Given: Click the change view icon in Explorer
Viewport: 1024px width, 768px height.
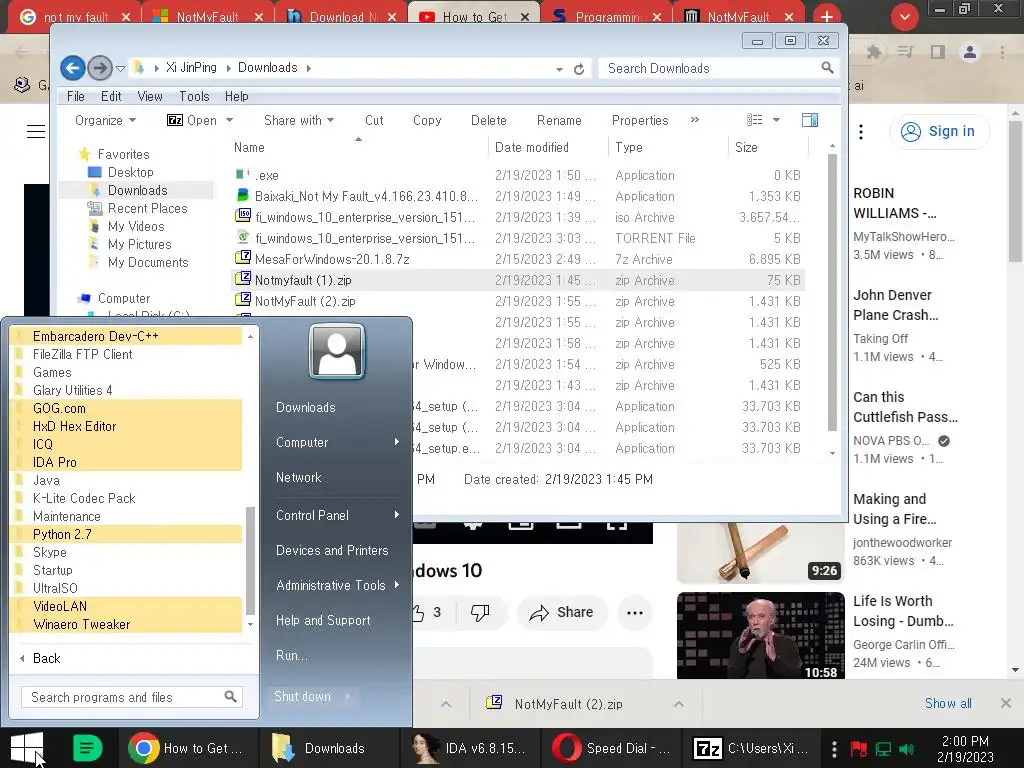Looking at the screenshot, I should coord(755,120).
